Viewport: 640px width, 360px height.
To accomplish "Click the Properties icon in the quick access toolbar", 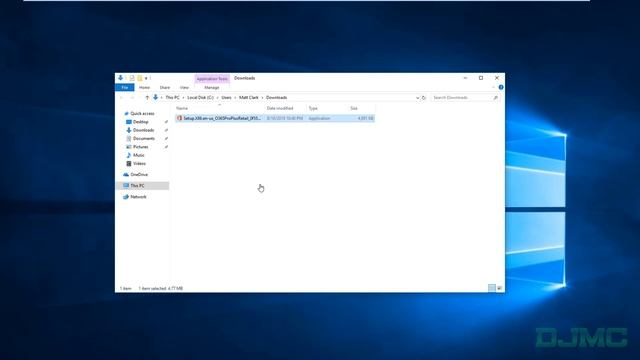I will click(x=132, y=78).
